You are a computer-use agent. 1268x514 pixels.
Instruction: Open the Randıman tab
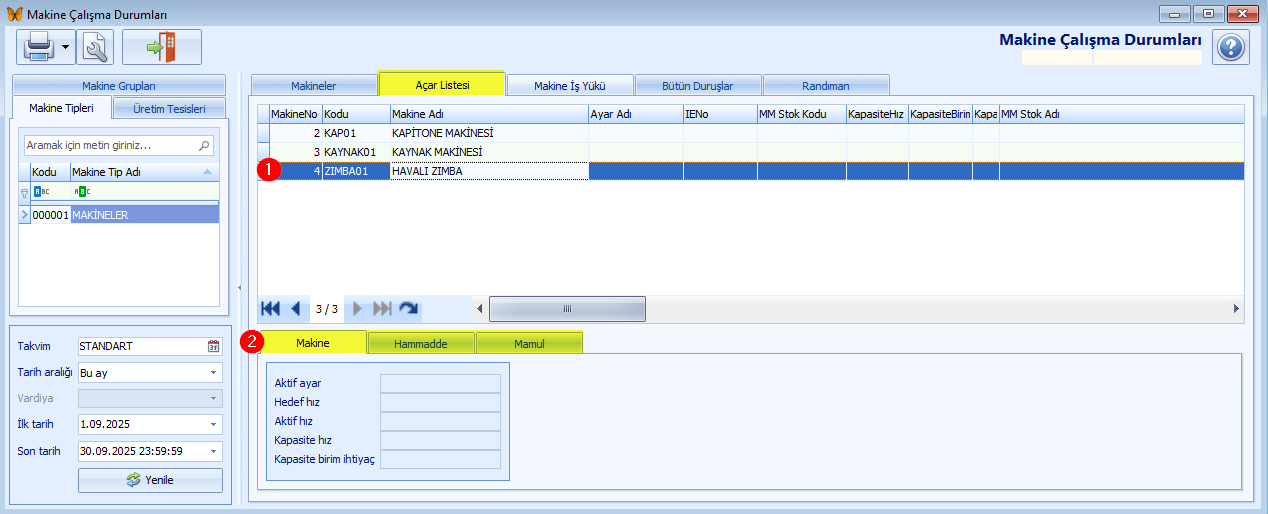tap(825, 86)
